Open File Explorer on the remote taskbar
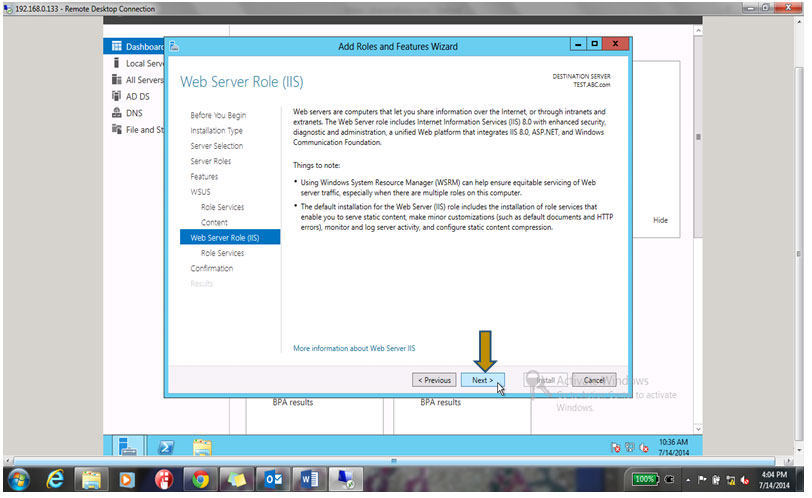 point(202,447)
